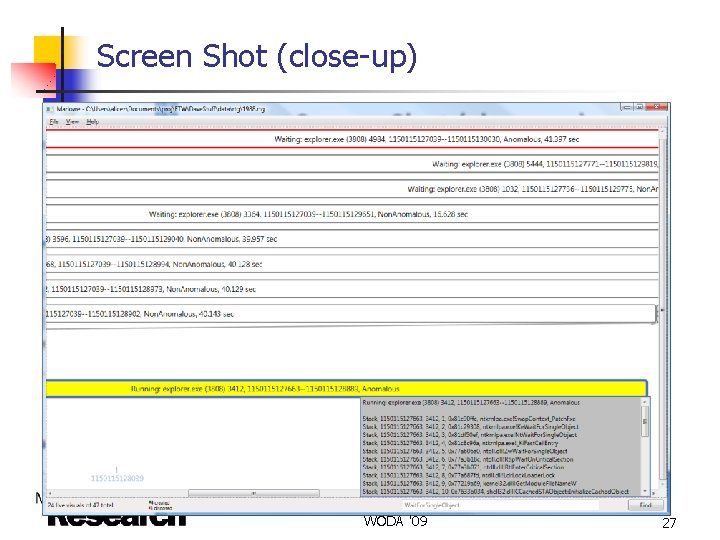Click stack line 5 ZwWaitForSingleObject

click(465, 451)
